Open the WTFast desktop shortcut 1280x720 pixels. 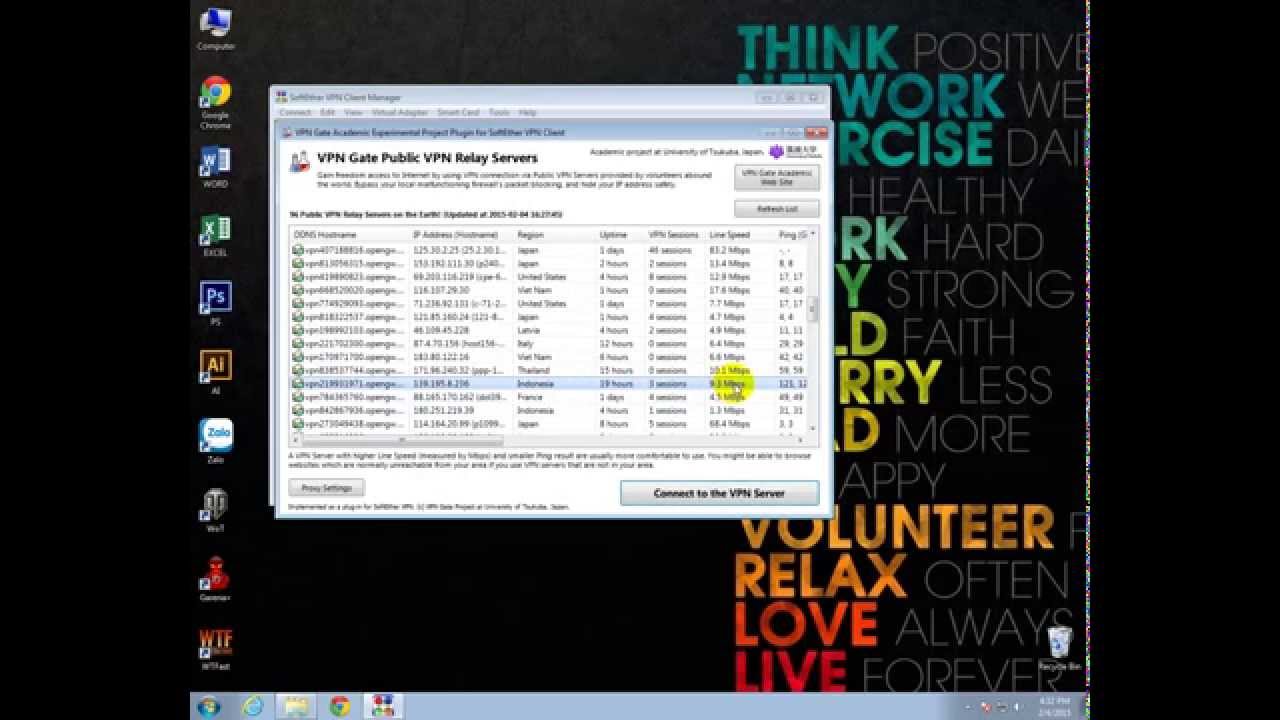(215, 648)
